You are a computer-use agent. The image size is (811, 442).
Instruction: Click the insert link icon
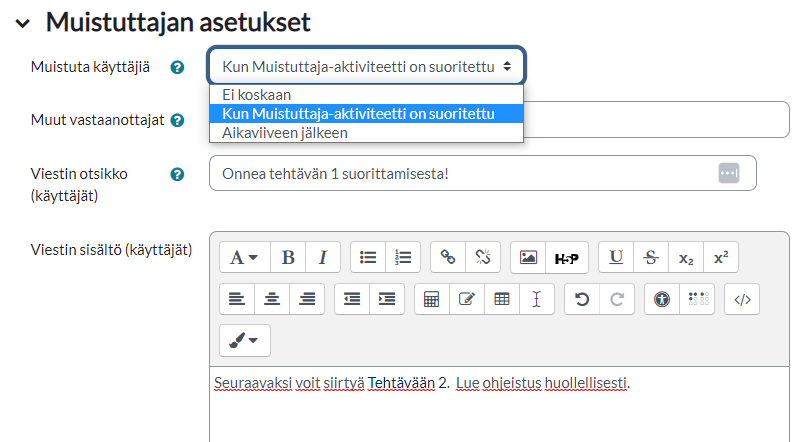[x=448, y=257]
